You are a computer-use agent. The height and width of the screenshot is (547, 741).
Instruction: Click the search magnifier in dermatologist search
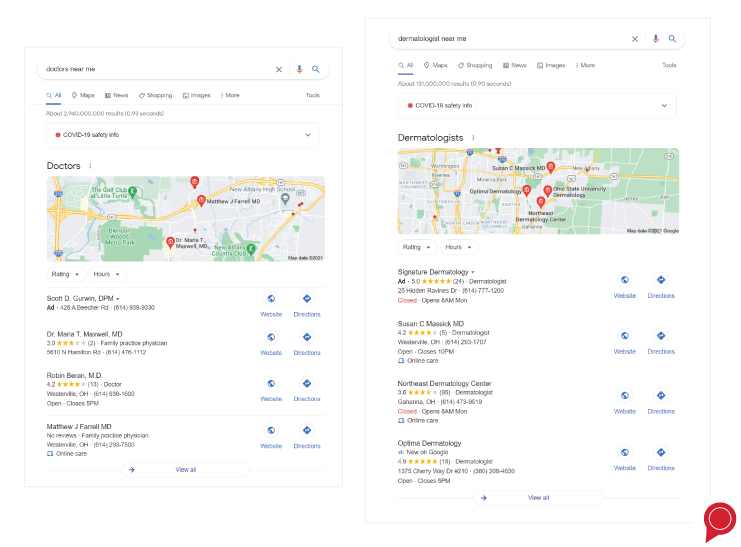coord(672,39)
